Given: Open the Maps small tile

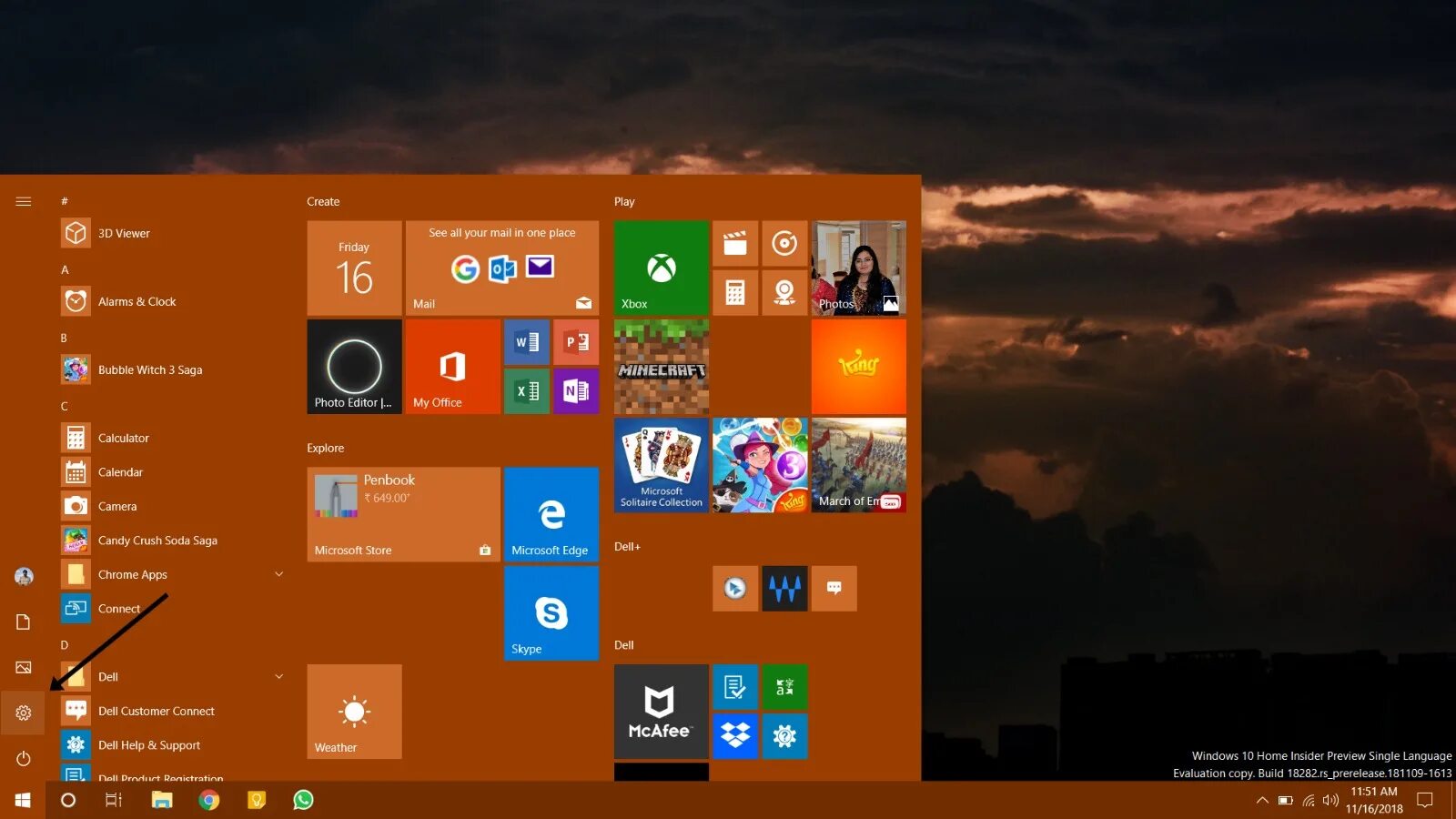Looking at the screenshot, I should [x=784, y=292].
